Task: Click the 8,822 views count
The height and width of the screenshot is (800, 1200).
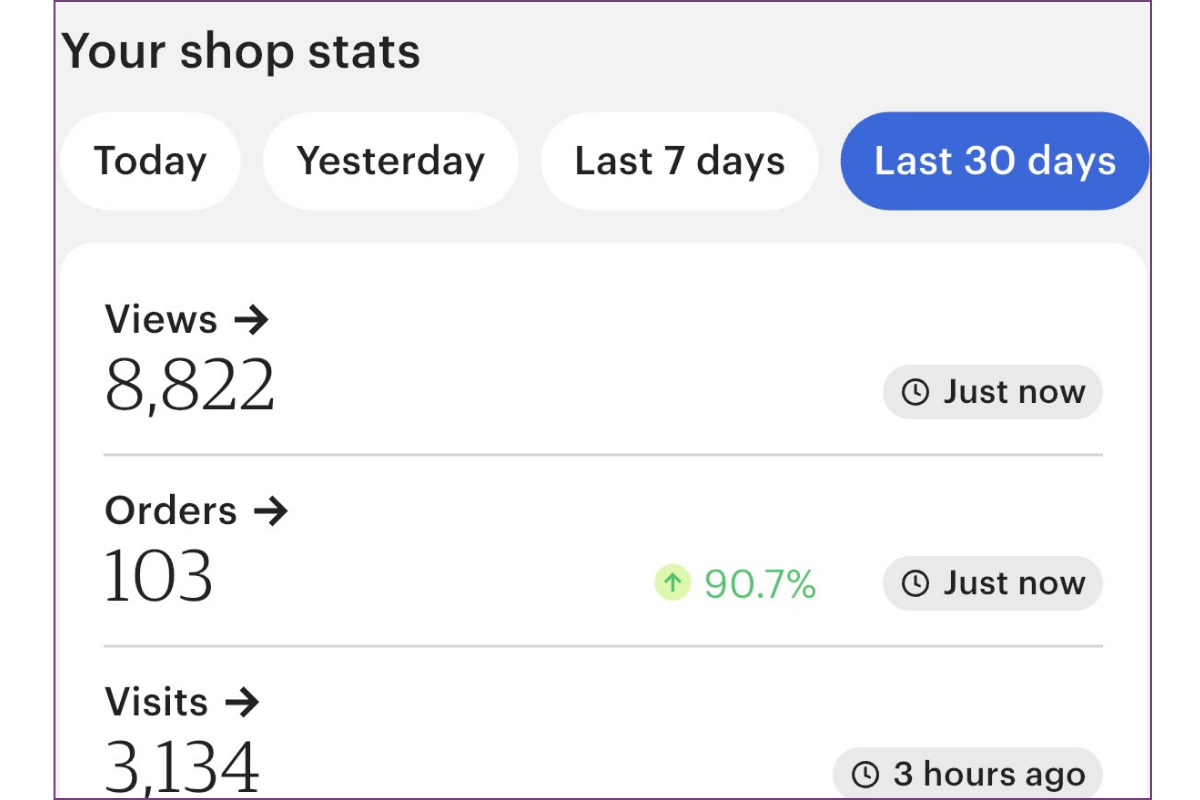Action: 189,386
